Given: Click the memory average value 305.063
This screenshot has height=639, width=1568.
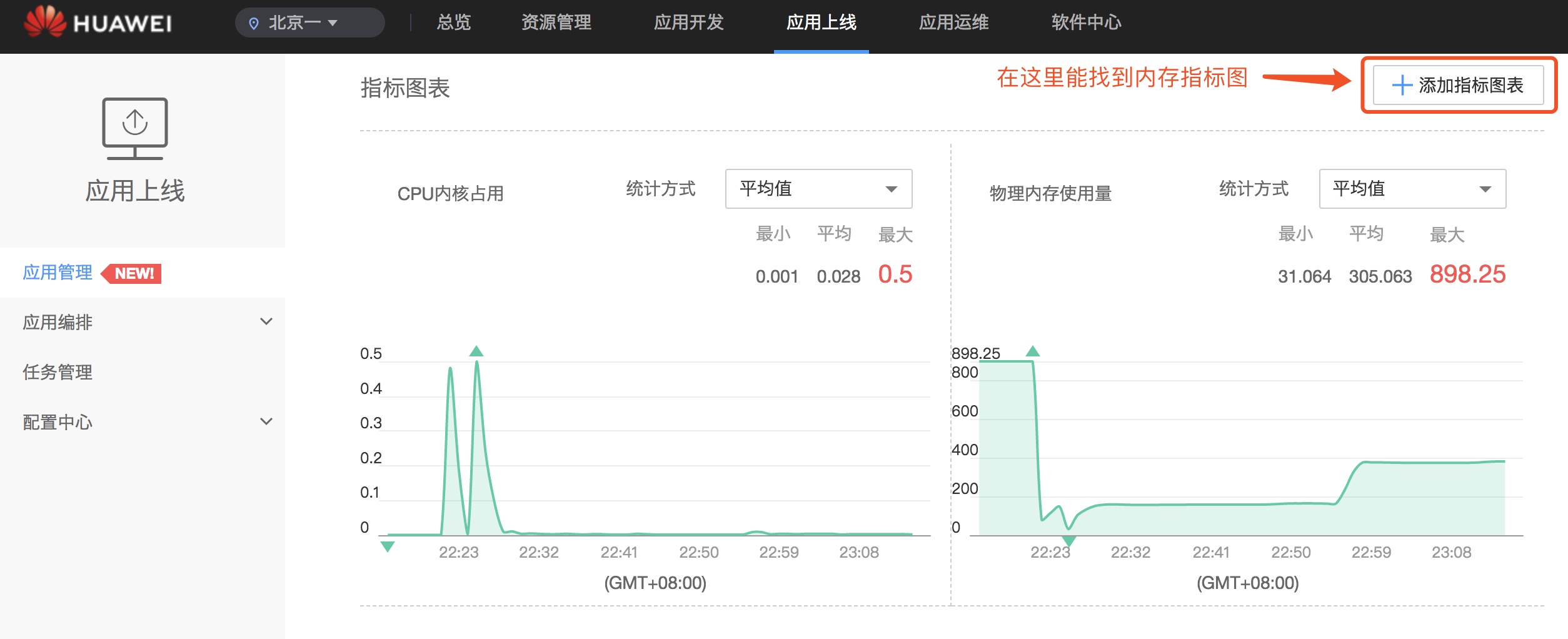Looking at the screenshot, I should (1380, 277).
